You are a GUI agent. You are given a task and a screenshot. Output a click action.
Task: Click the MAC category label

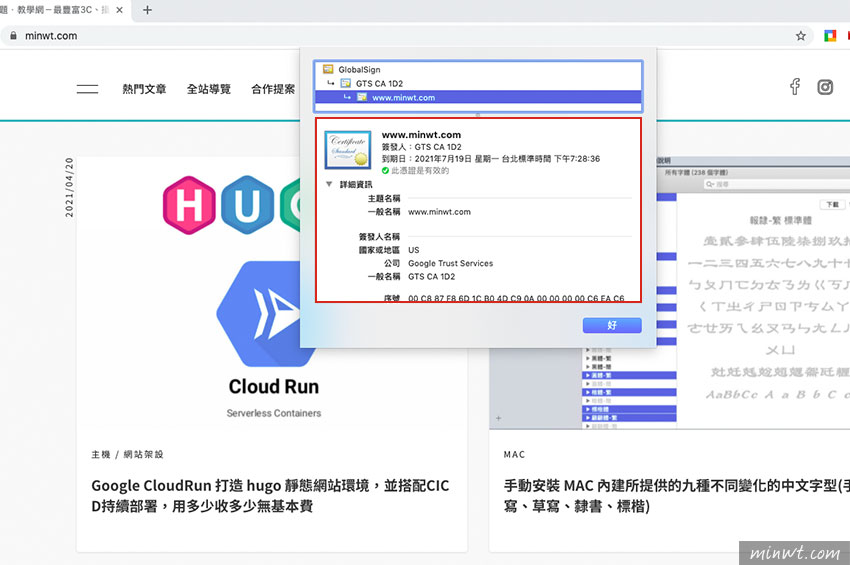(514, 454)
